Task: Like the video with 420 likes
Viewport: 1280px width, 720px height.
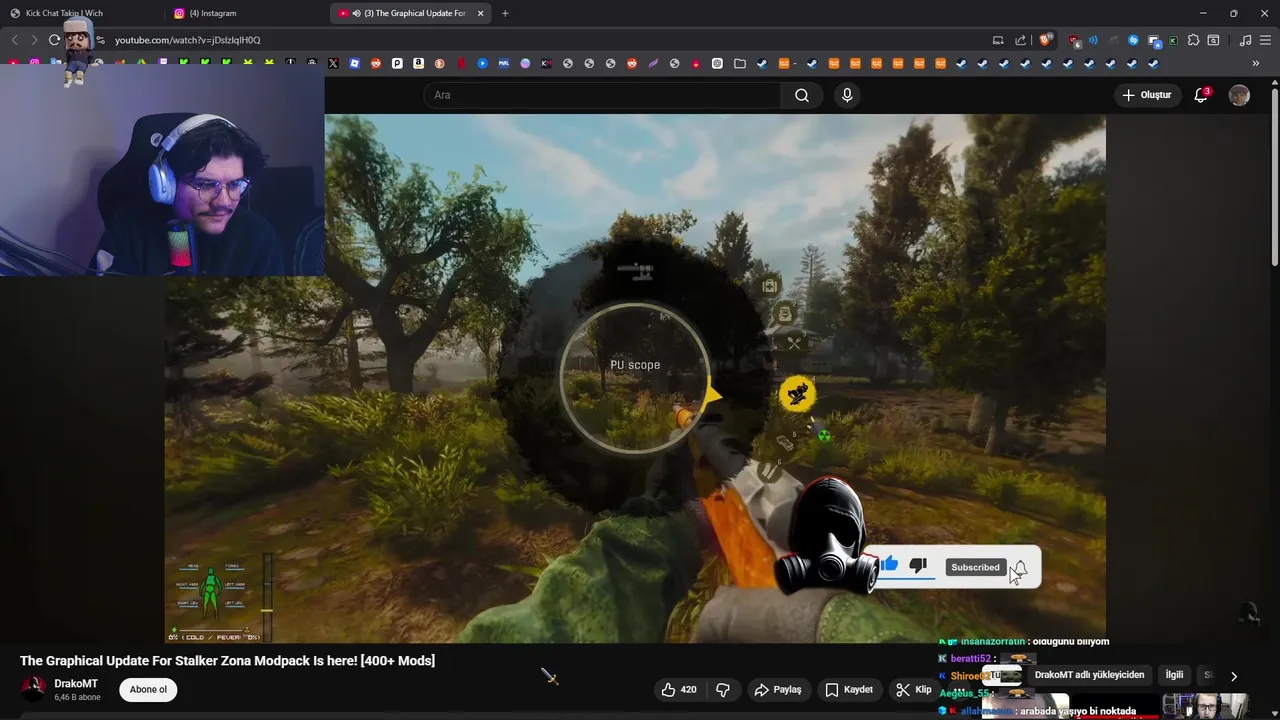Action: point(678,690)
